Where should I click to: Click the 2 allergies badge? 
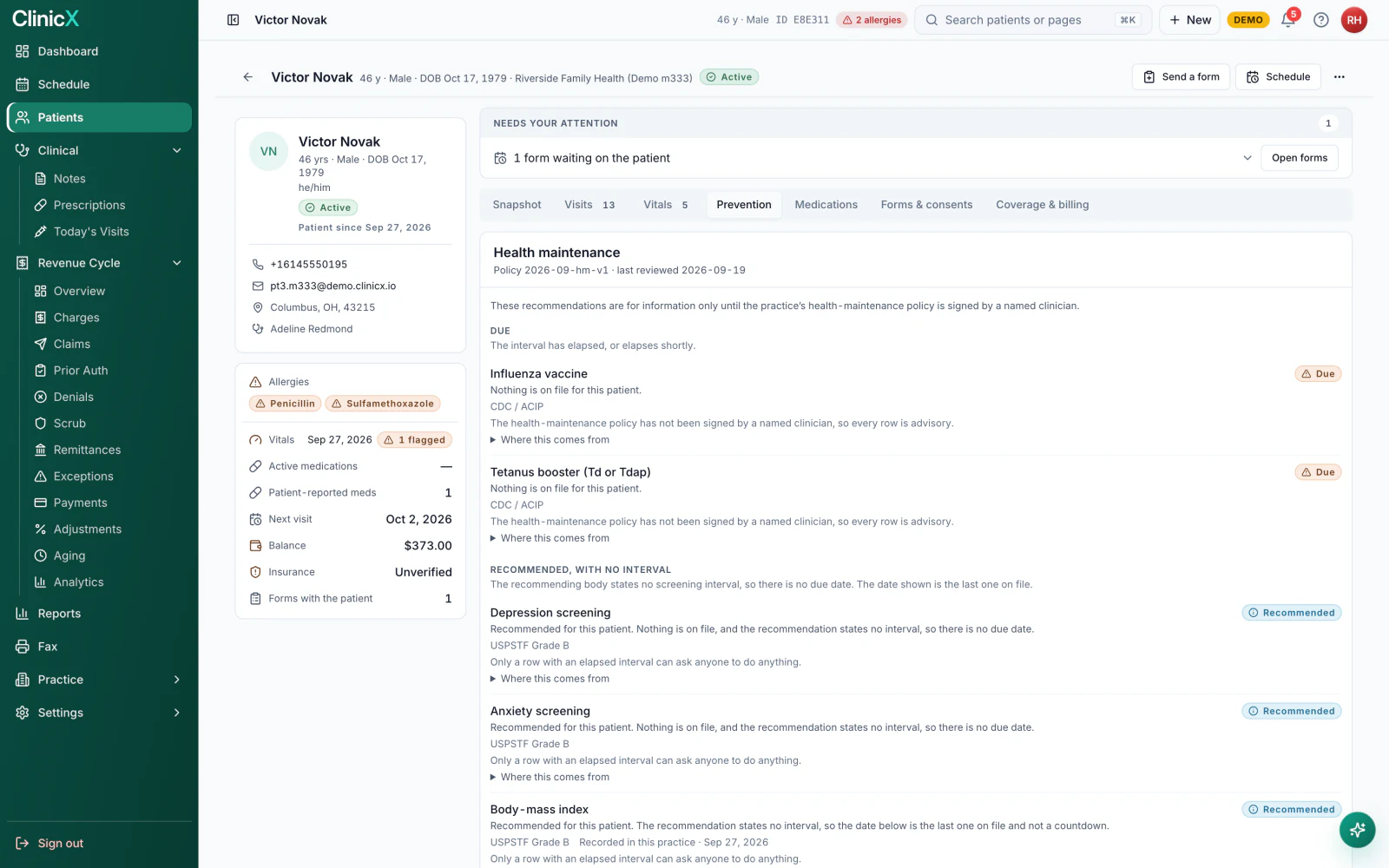872,20
